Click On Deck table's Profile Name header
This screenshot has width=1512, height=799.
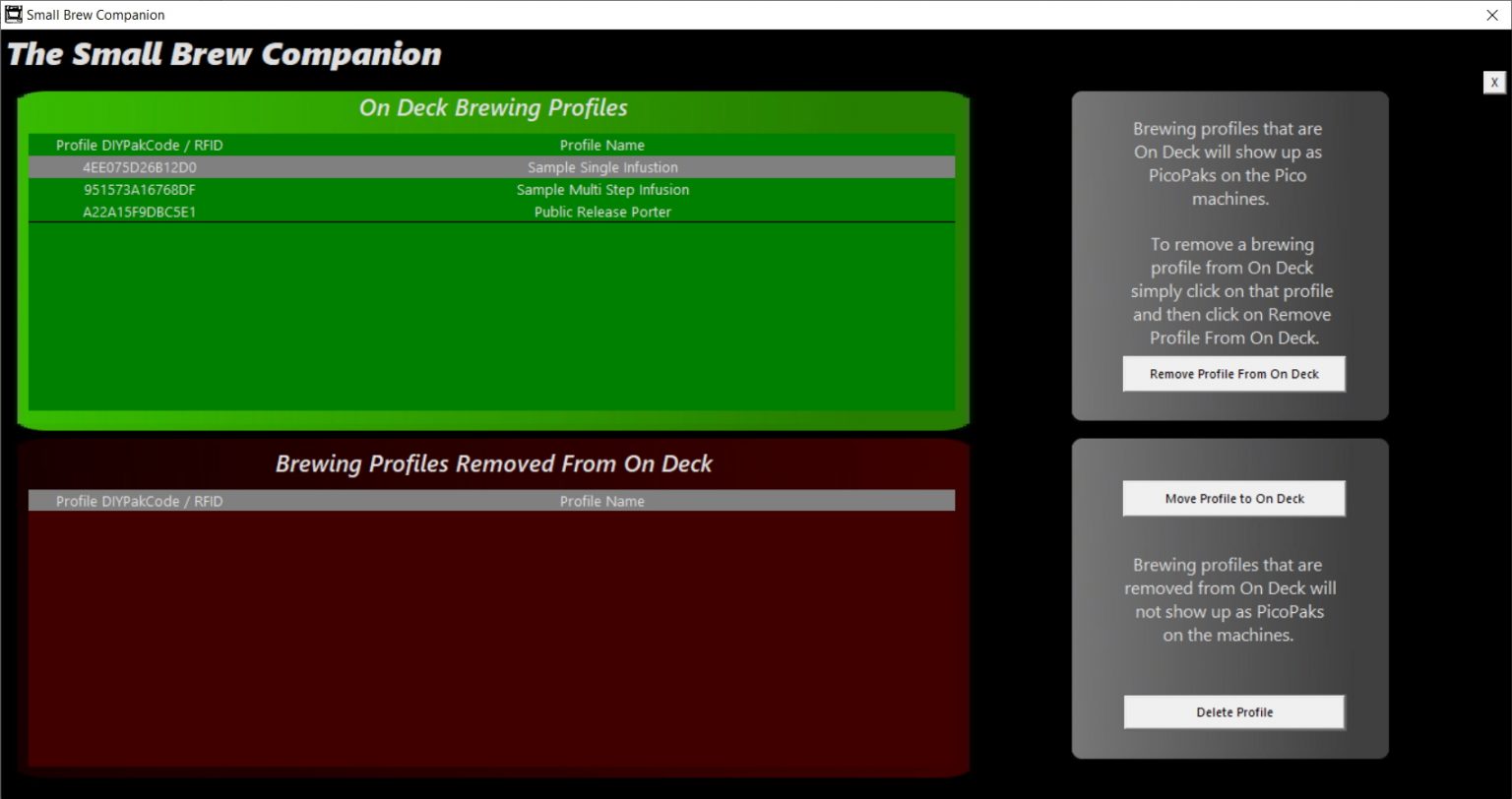tap(601, 145)
